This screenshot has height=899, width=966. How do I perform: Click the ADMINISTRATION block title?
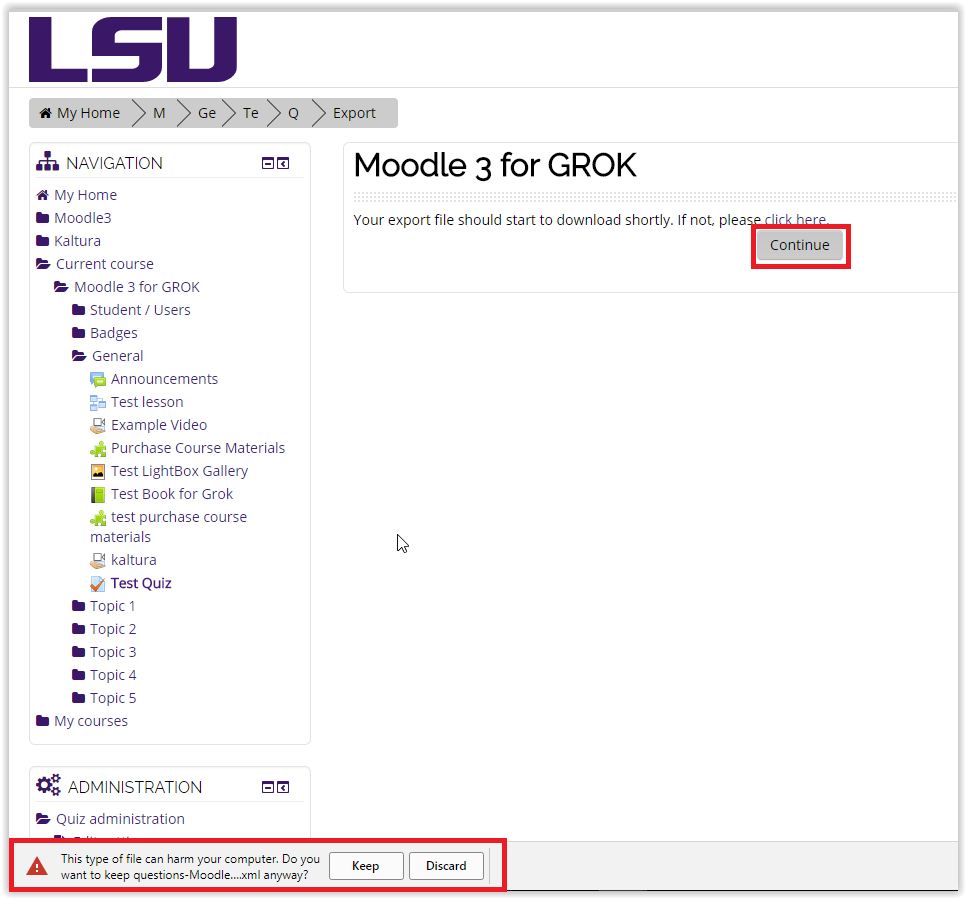coord(135,787)
